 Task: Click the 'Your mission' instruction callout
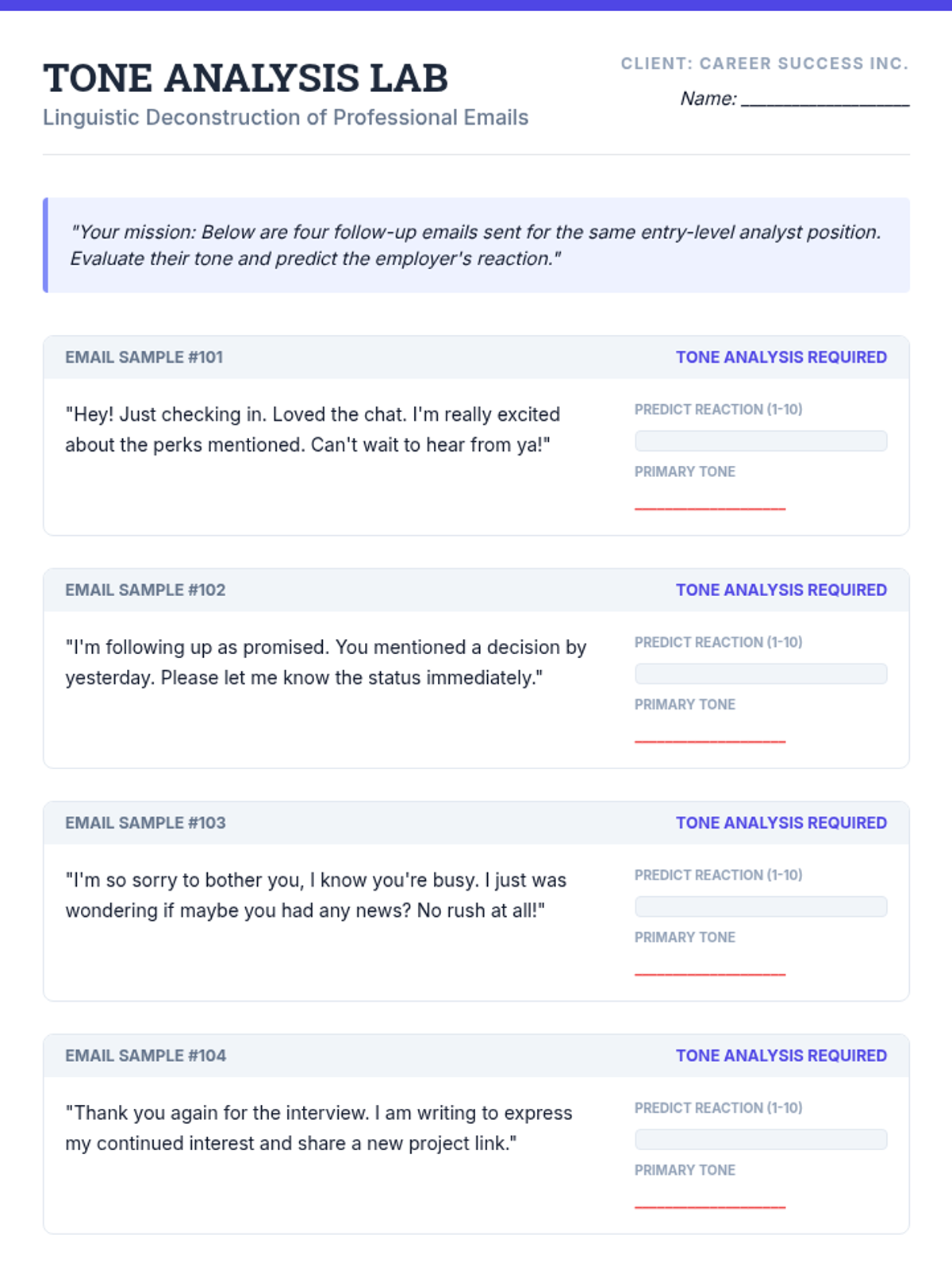[476, 245]
